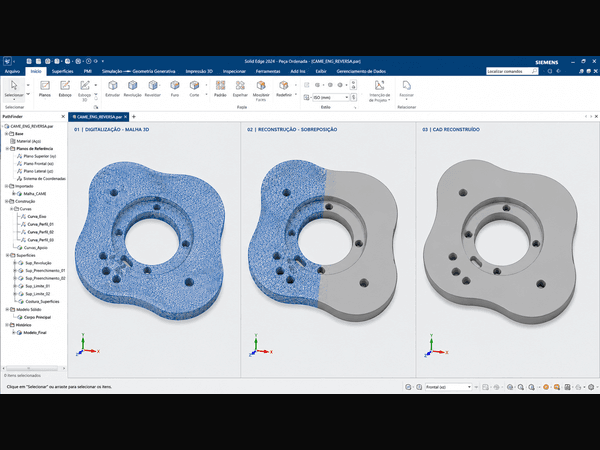Expand the Modelo_Final history node
Viewport: 600px width, 450px height.
pyautogui.click(x=14, y=333)
